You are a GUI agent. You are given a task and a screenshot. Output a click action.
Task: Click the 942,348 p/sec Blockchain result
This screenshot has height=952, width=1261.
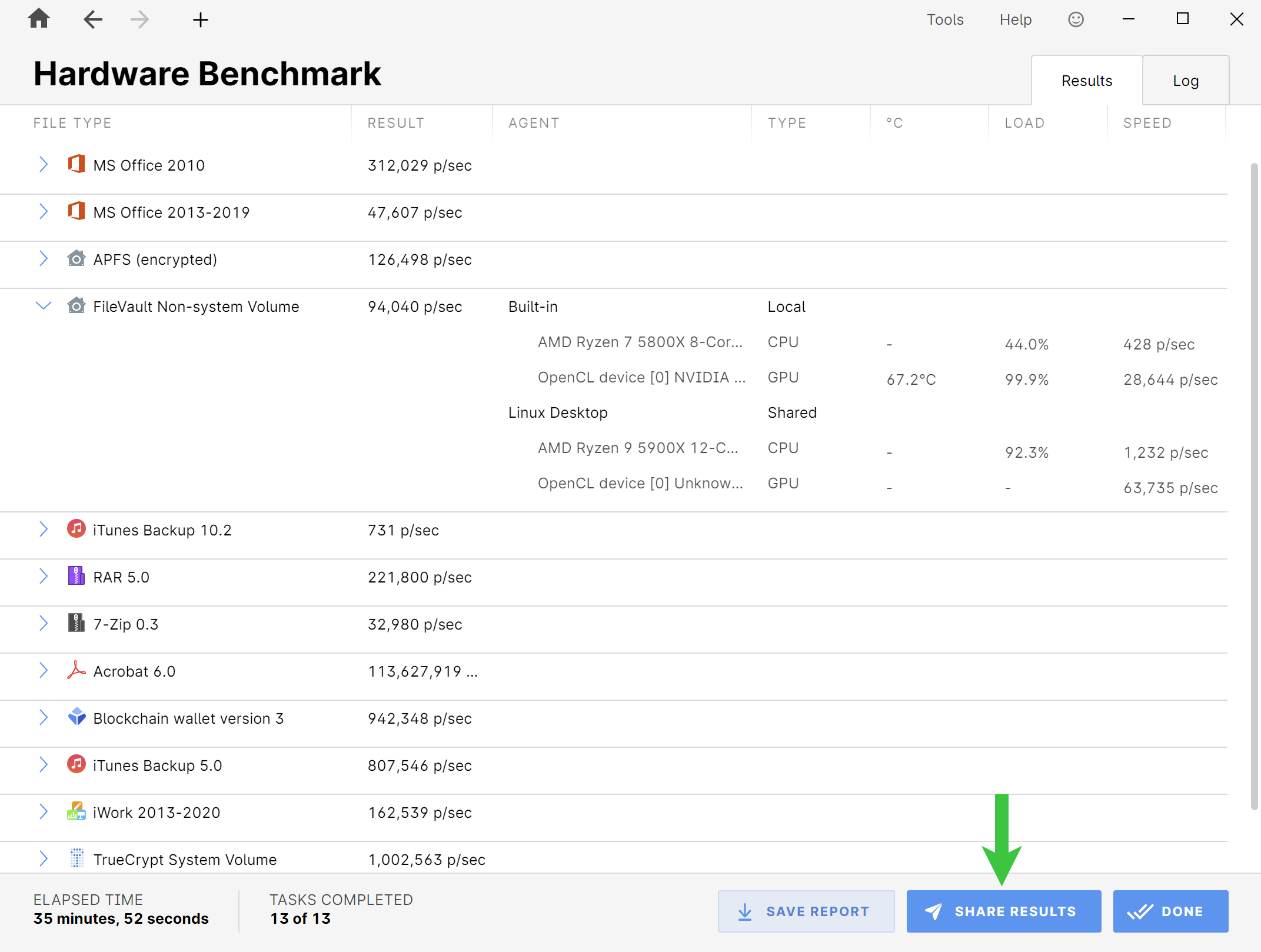(420, 718)
